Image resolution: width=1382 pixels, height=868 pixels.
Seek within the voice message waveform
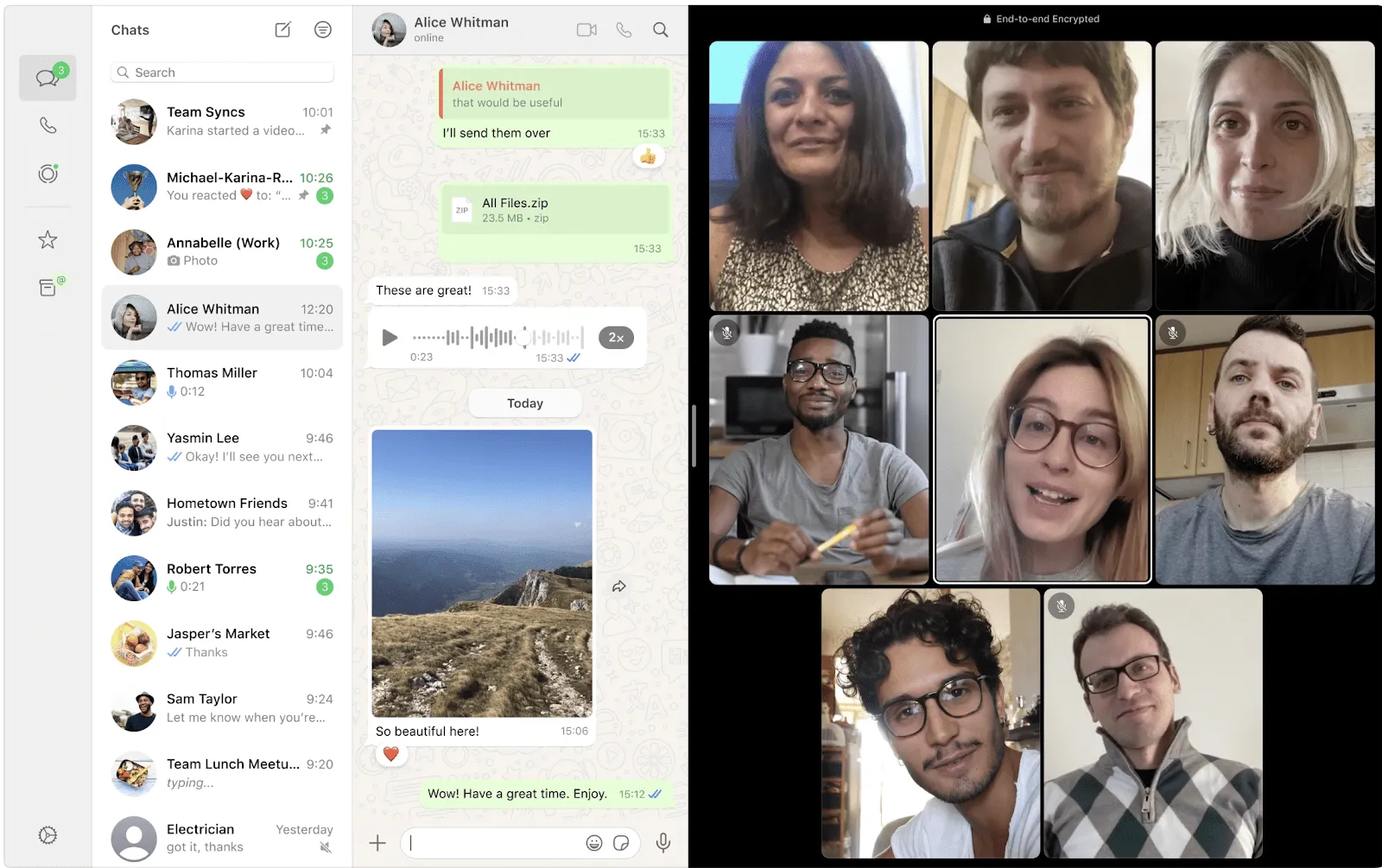[x=498, y=338]
